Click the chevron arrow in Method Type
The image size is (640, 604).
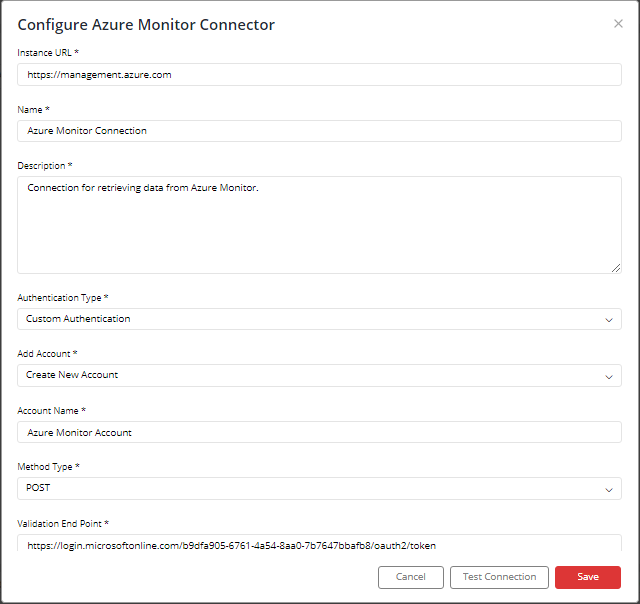click(x=609, y=490)
